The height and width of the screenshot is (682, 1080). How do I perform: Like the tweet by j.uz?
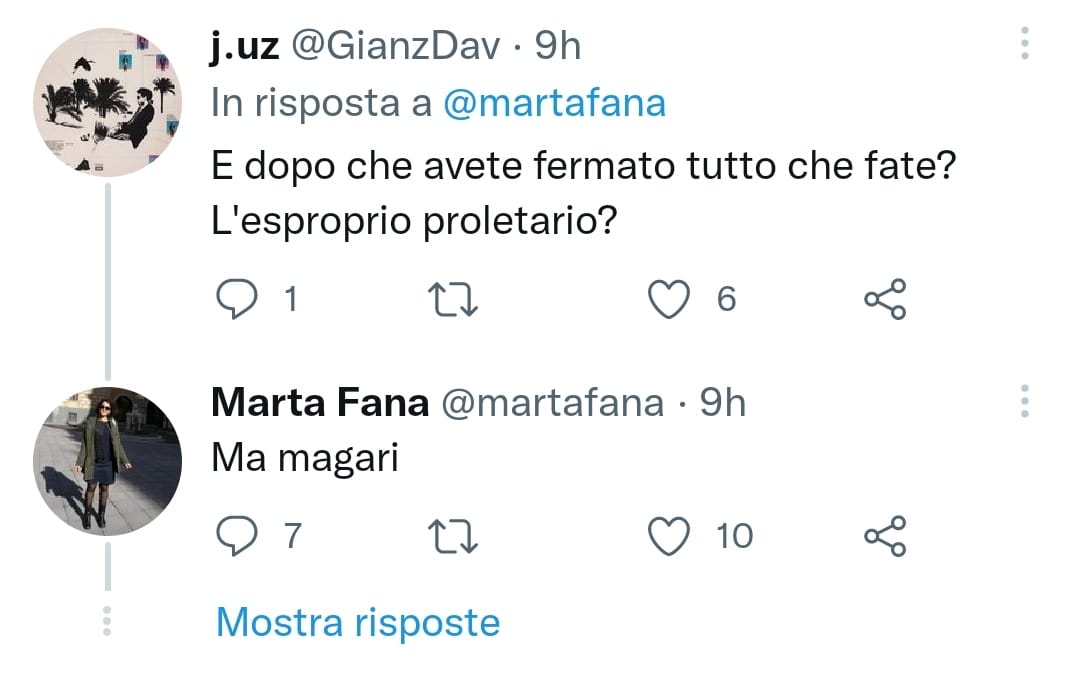point(671,299)
